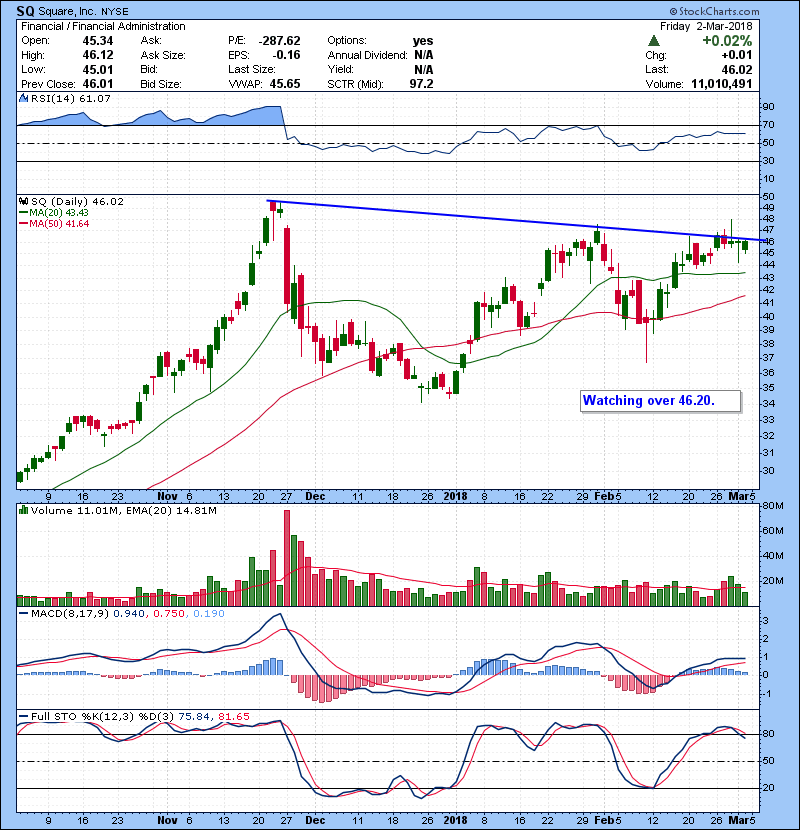
Task: Click the stochastic %K value 75.84
Action: tap(194, 717)
